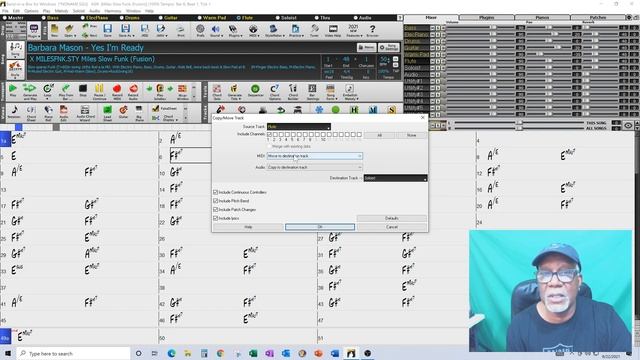Click the None channels button in the dialog
Image resolution: width=640 pixels, height=360 pixels.
point(411,135)
